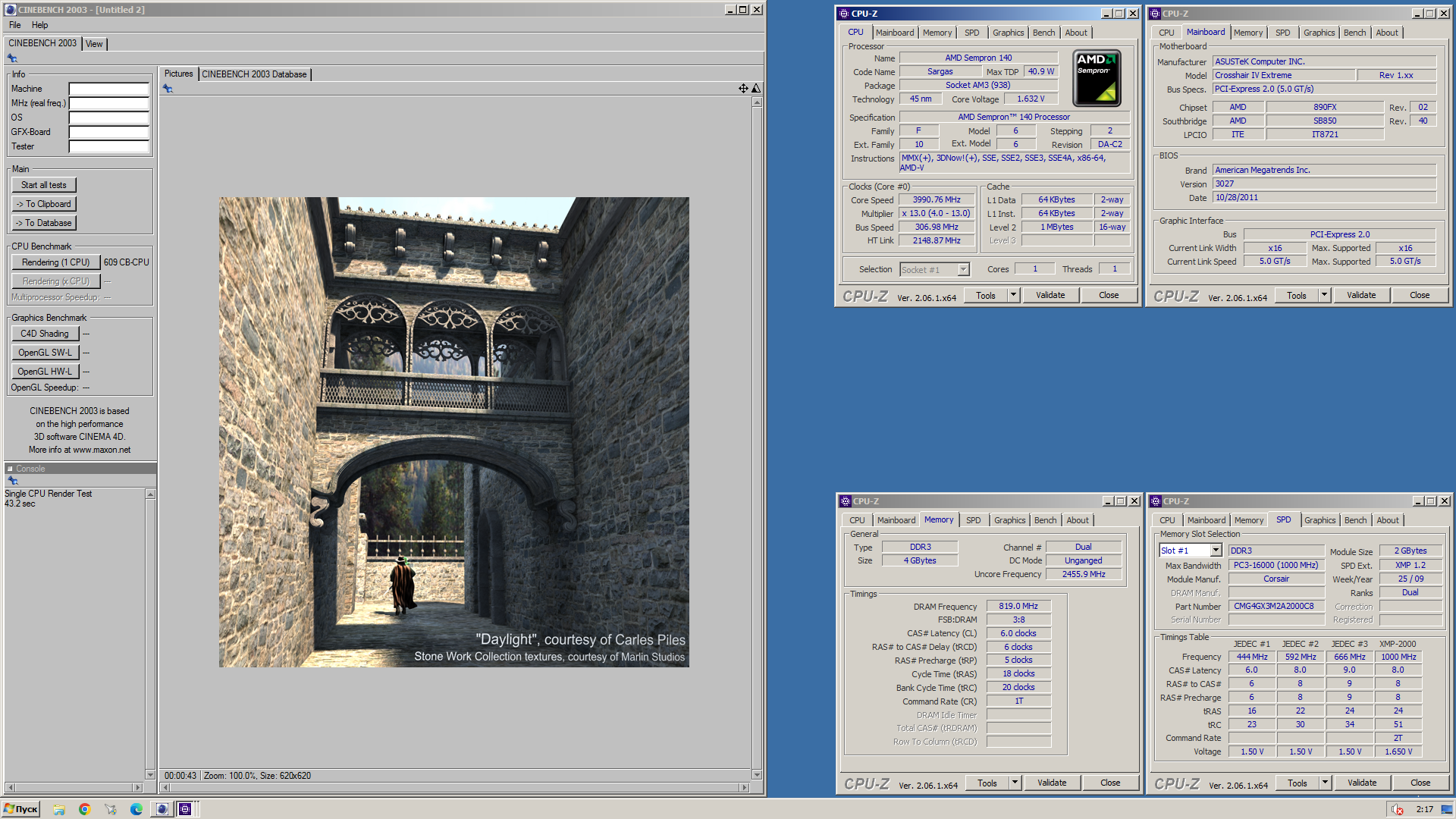Switch to the CINEBENCH 2003 Database tab
This screenshot has width=1456, height=819.
pyautogui.click(x=254, y=74)
